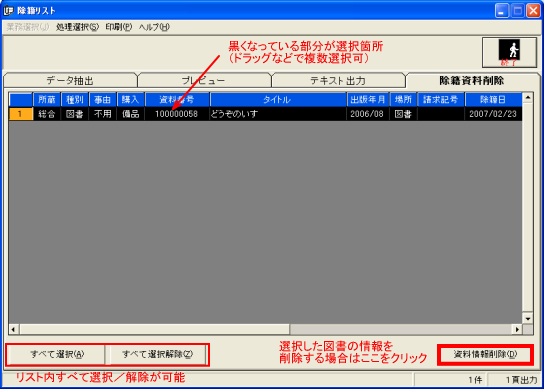The width and height of the screenshot is (544, 389).
Task: Open the ヘルプ(H) menu
Action: click(154, 27)
